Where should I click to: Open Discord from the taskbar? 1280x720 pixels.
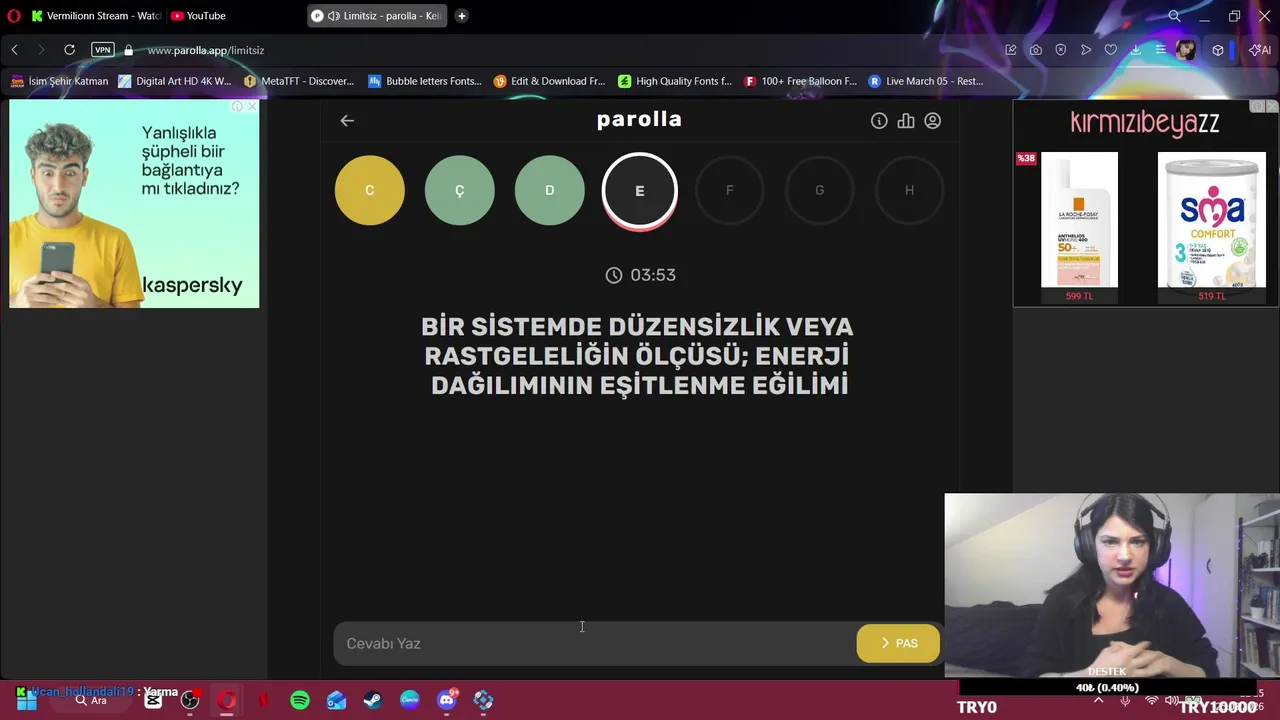click(447, 701)
